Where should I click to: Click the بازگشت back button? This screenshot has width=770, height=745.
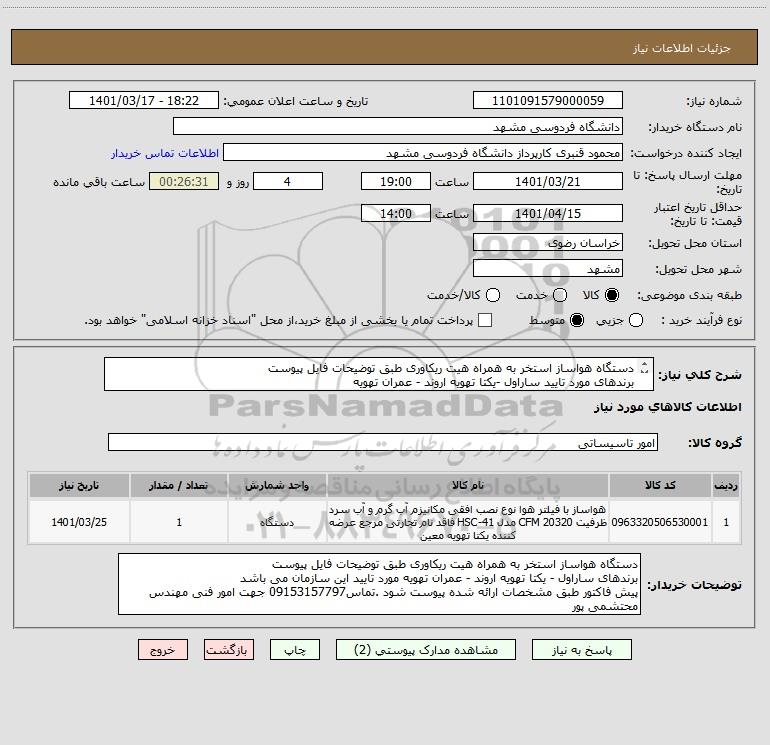pyautogui.click(x=229, y=650)
